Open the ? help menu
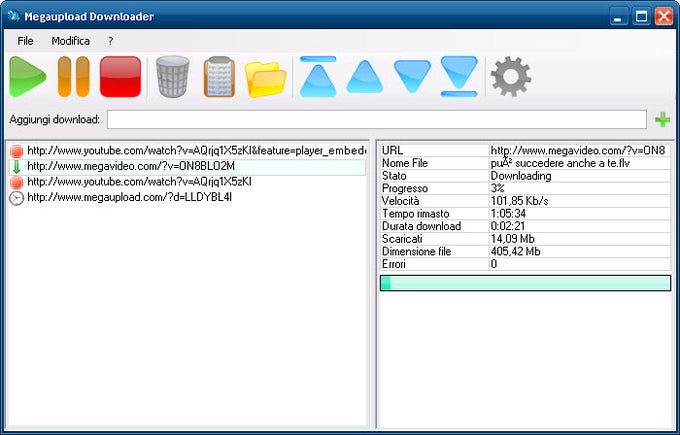This screenshot has width=680, height=435. (111, 41)
